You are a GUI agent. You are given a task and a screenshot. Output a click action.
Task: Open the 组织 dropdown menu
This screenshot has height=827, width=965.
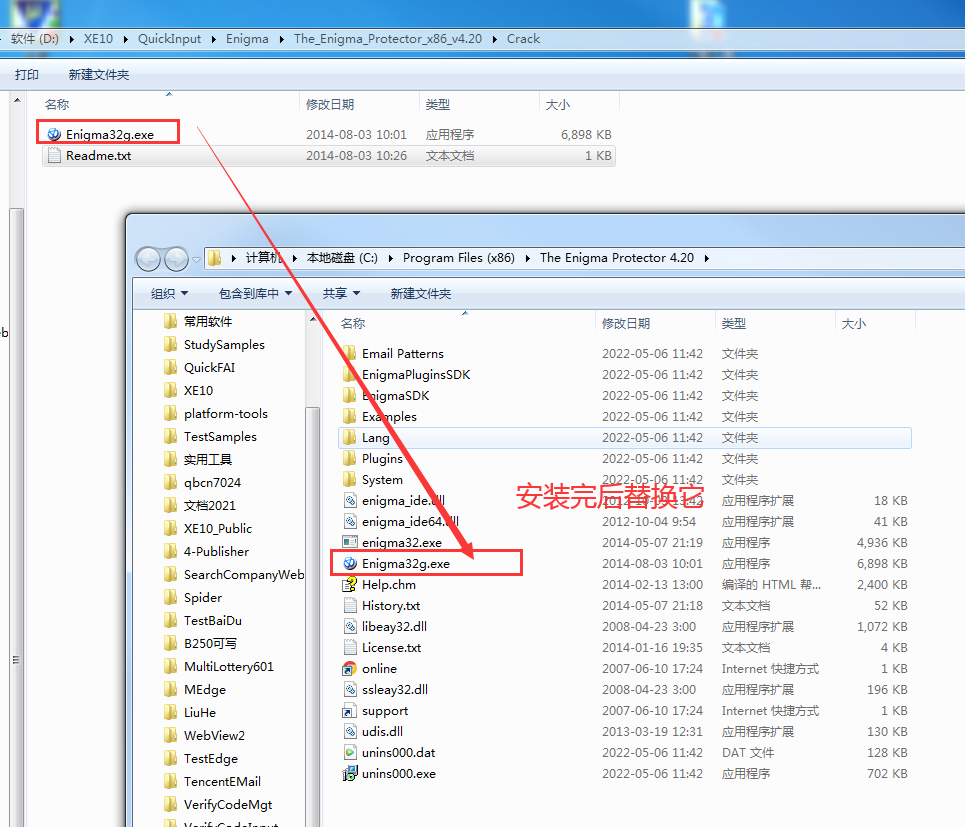(169, 294)
